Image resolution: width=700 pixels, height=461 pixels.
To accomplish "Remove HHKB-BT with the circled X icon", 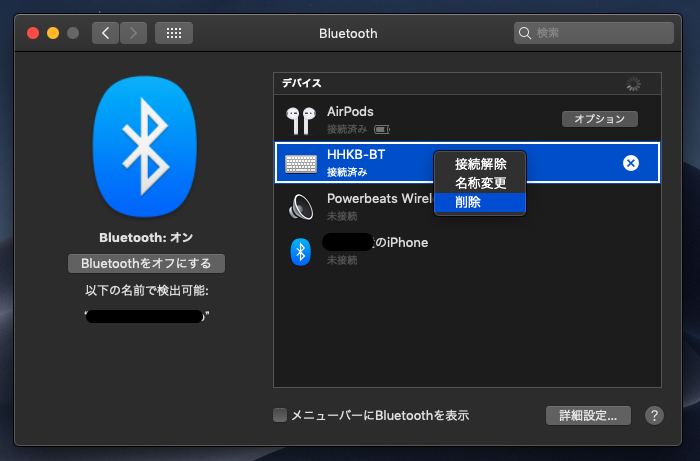I will pos(631,163).
